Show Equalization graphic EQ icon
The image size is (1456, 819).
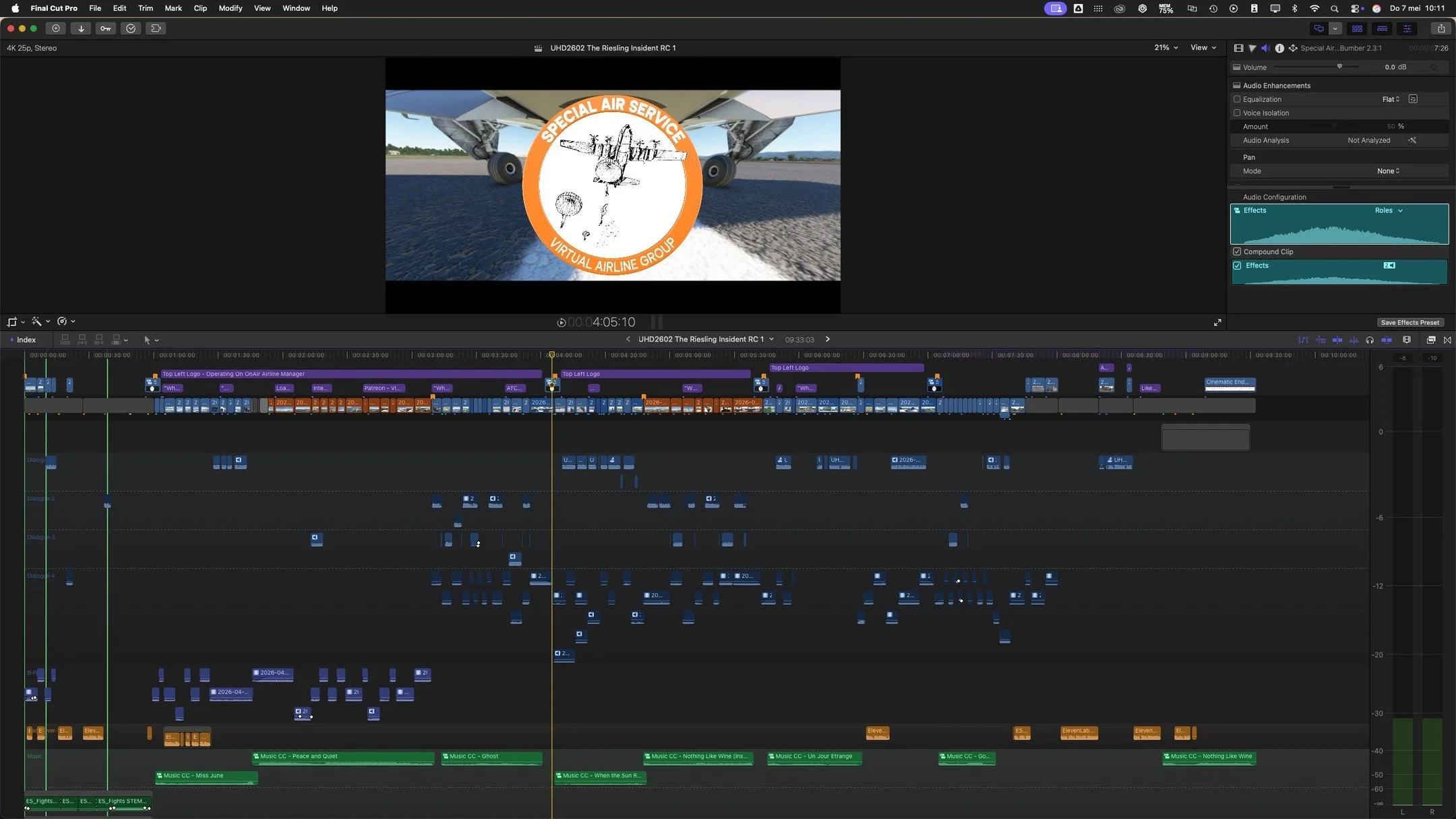[x=1413, y=99]
